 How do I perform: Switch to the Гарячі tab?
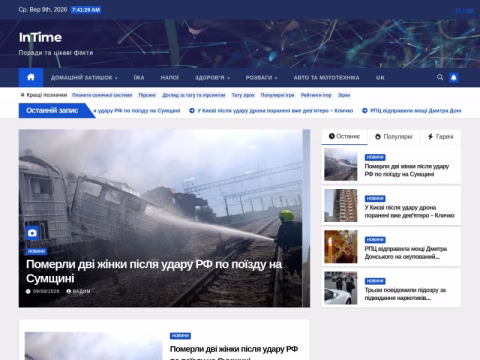click(x=440, y=137)
